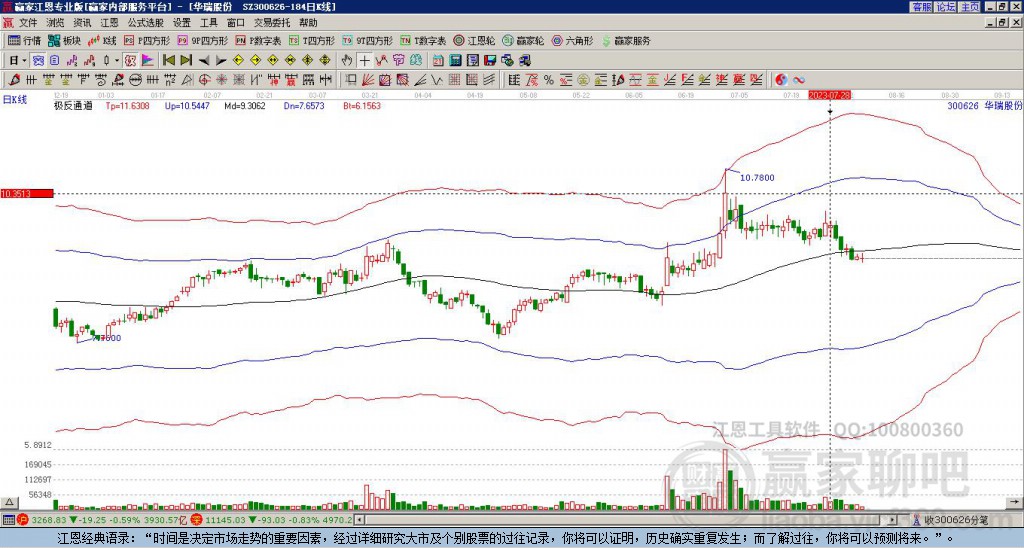Click the 沪 index badge

(24, 520)
